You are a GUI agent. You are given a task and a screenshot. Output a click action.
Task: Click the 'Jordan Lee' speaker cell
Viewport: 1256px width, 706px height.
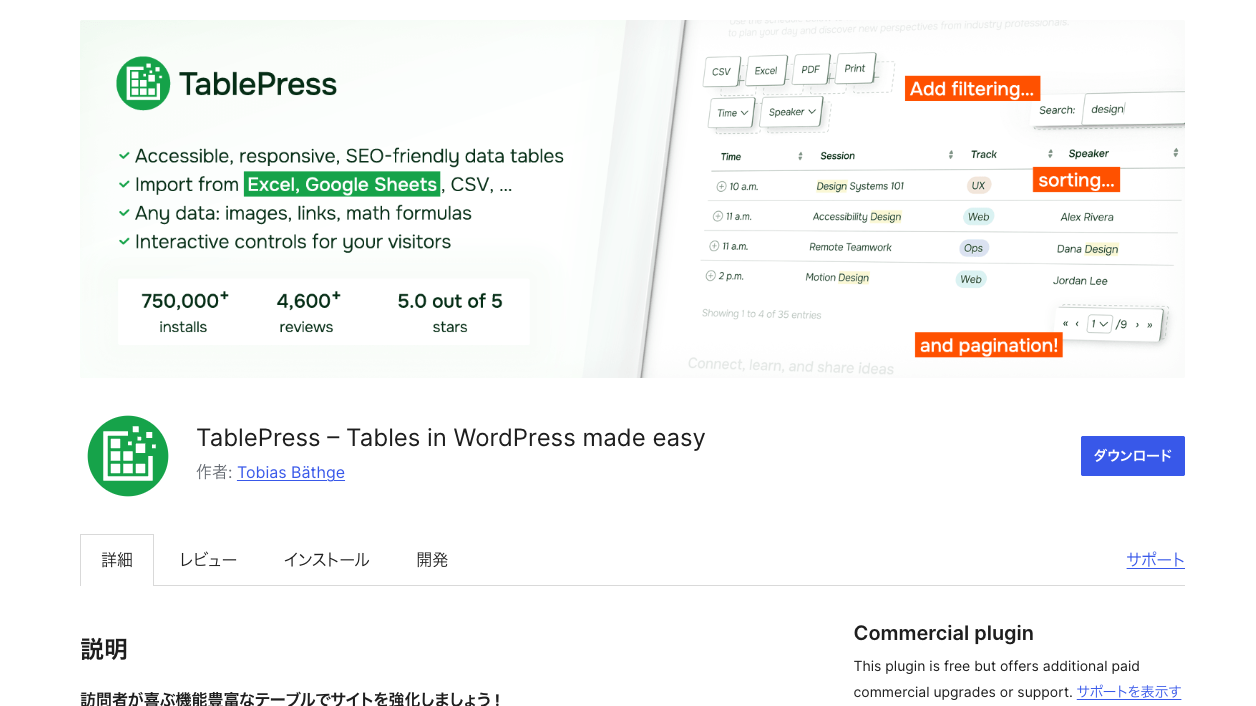click(x=1080, y=281)
